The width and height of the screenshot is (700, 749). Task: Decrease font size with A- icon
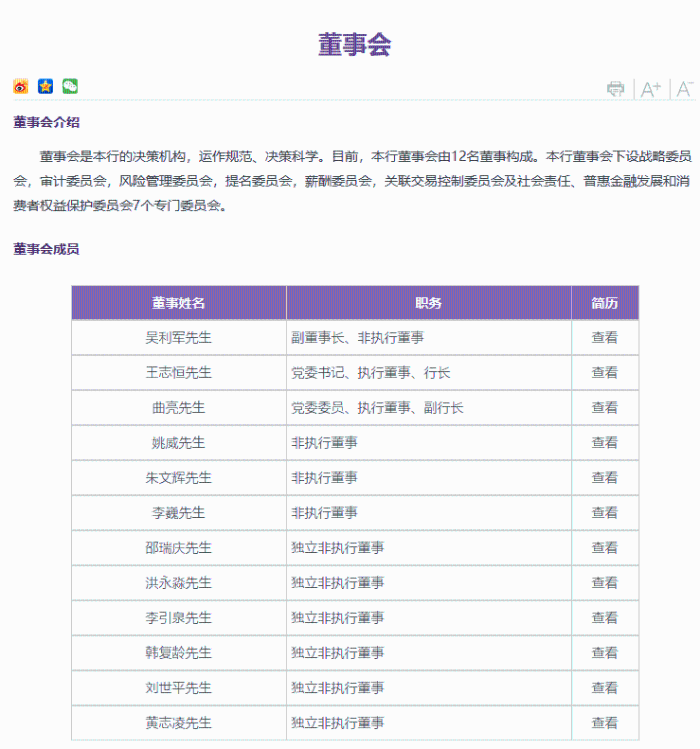point(685,89)
